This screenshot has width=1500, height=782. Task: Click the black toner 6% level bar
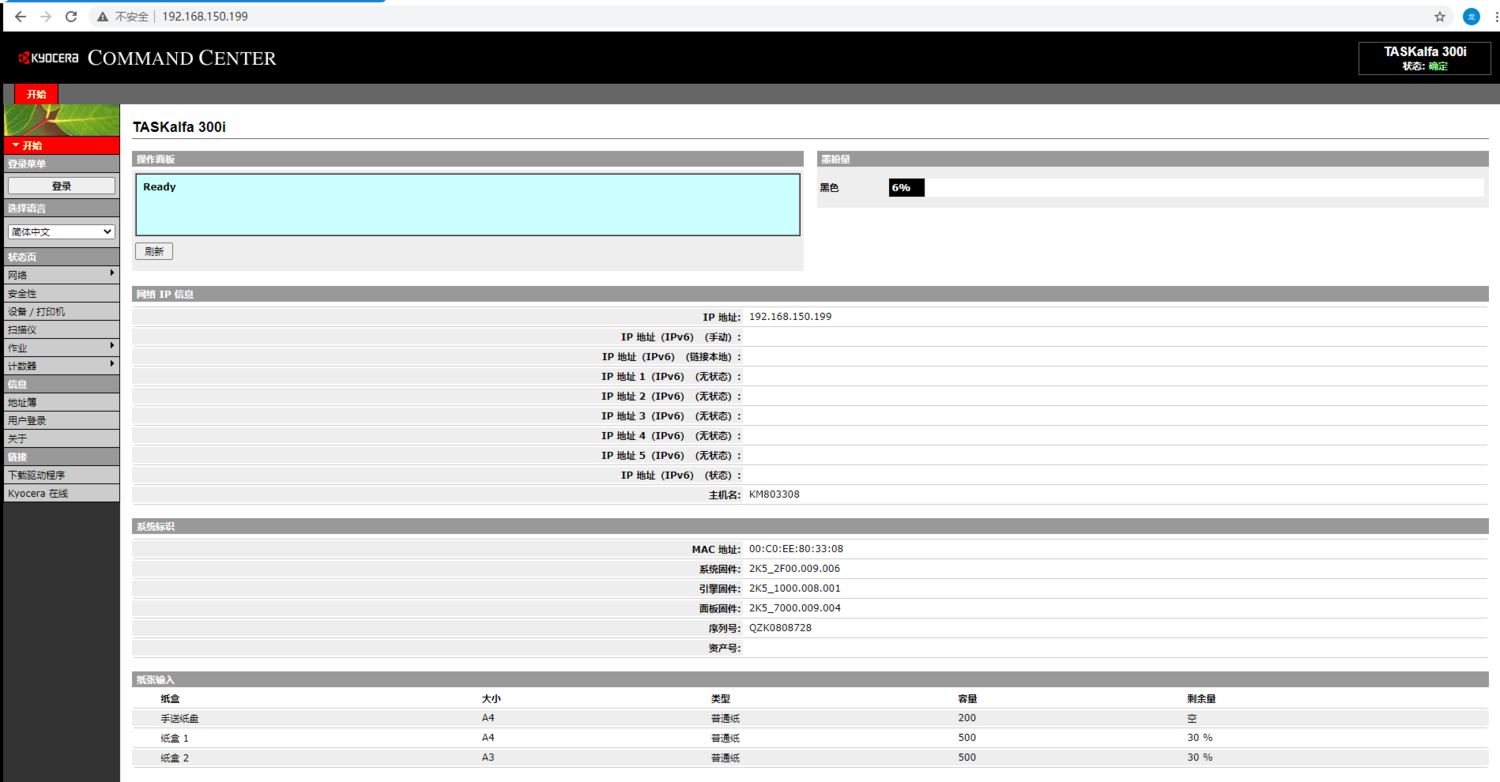tap(907, 188)
